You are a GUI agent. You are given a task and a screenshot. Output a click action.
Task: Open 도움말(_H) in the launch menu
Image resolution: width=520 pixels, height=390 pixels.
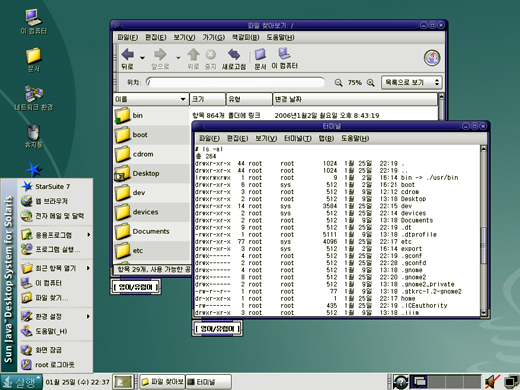(x=56, y=331)
